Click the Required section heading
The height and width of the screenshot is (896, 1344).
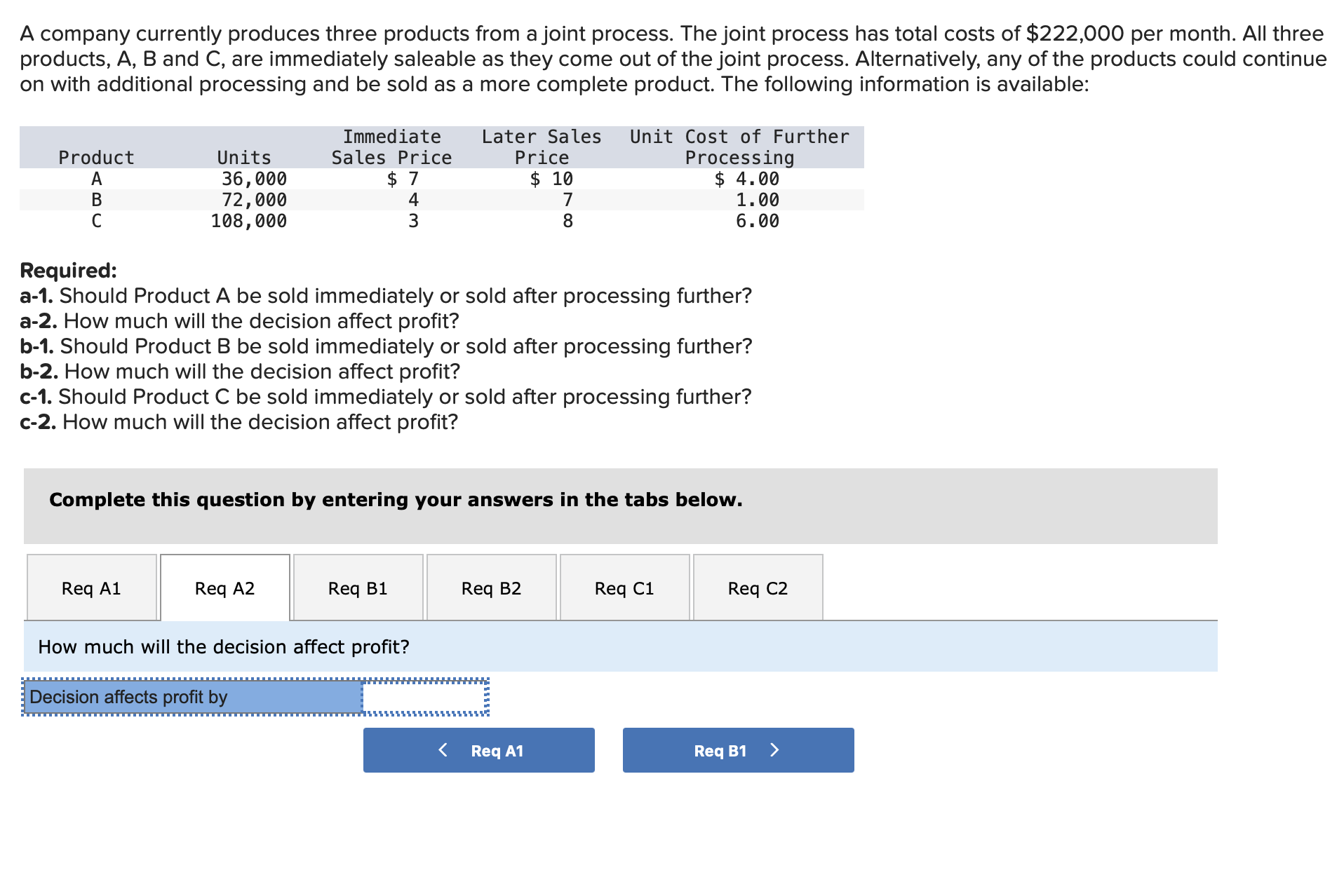68,270
